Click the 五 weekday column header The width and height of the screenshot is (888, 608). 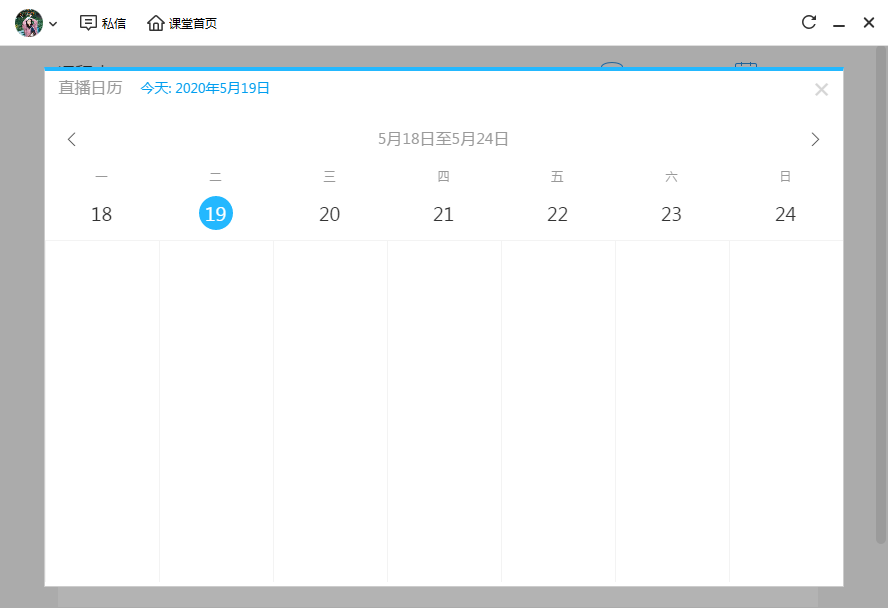(557, 176)
